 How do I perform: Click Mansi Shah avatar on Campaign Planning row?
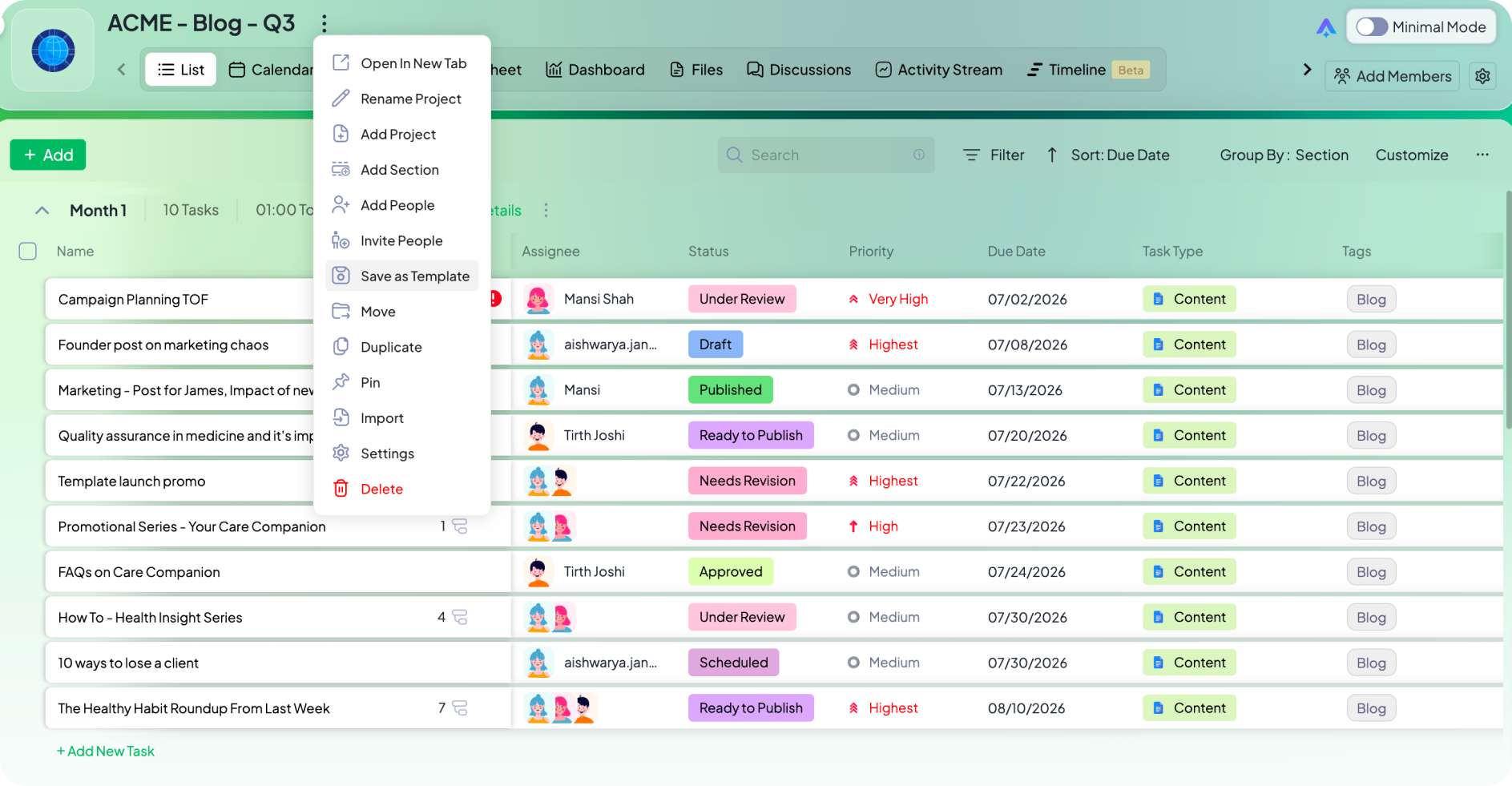pos(538,299)
